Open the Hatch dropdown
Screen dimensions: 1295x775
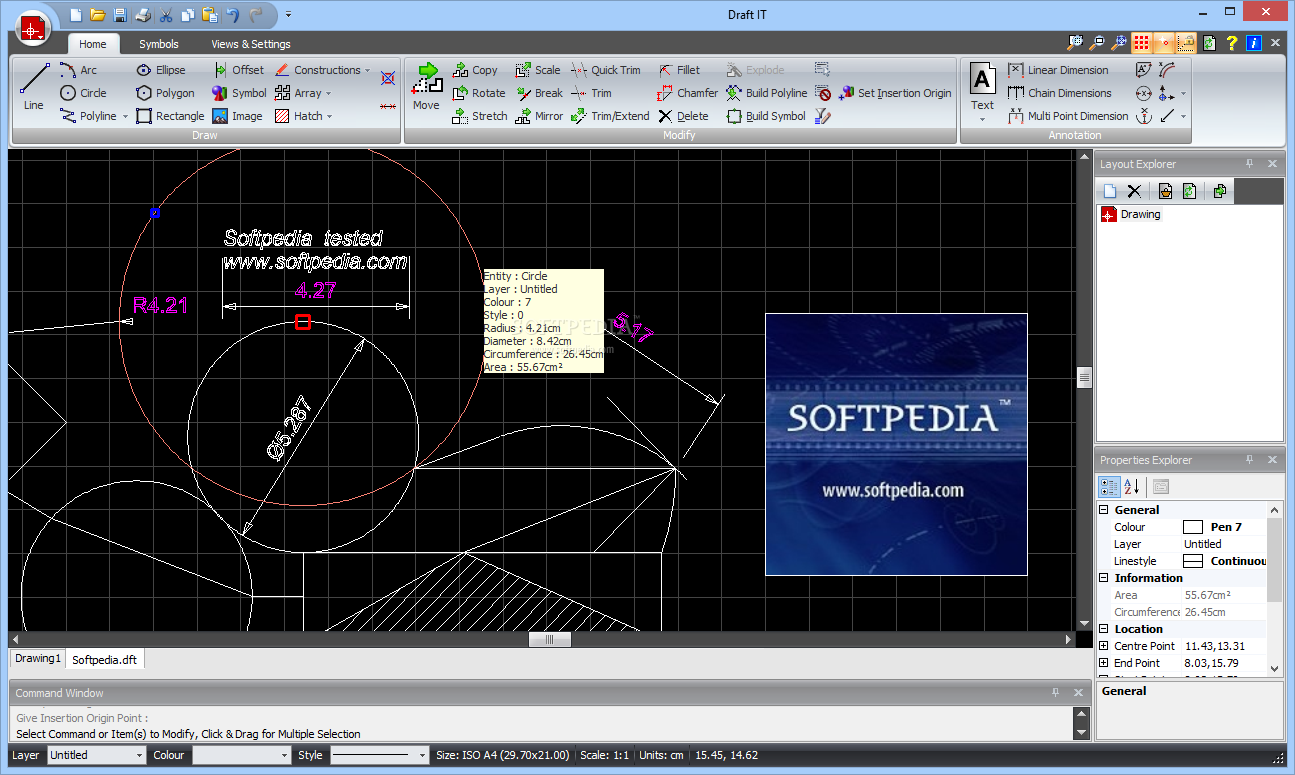pyautogui.click(x=329, y=117)
